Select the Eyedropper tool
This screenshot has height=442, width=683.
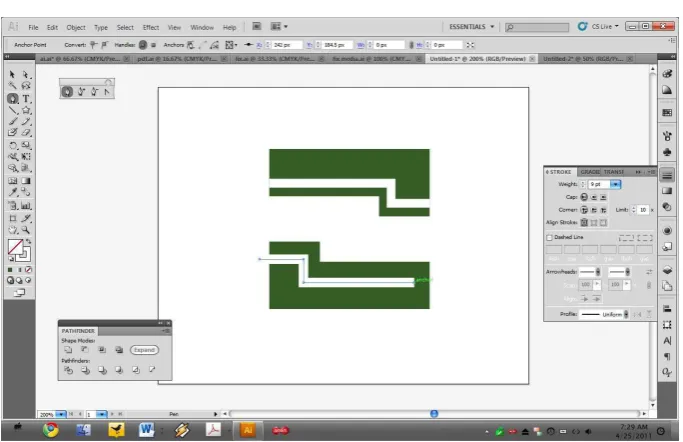13,192
